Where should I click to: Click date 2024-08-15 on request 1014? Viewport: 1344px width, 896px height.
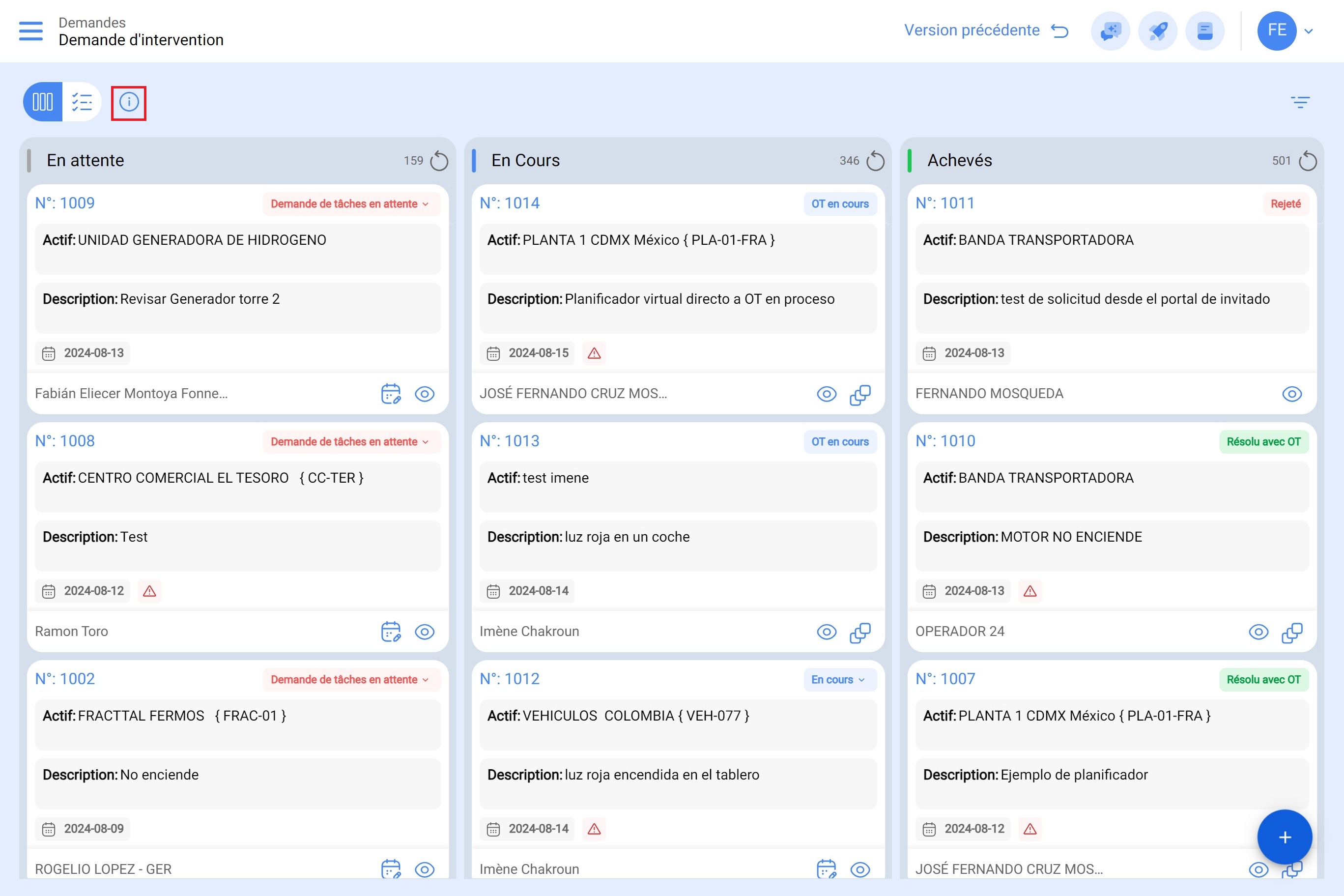(527, 353)
